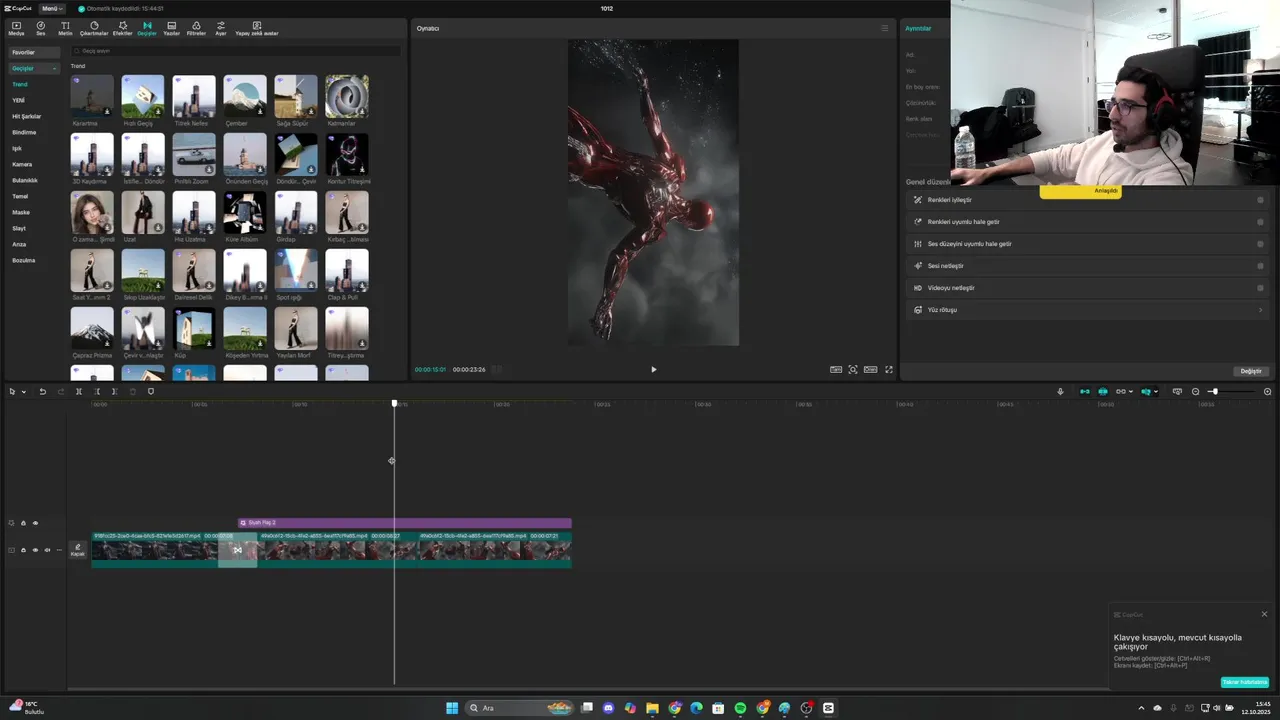Select the Siyah Flaş 2 effect clip
The height and width of the screenshot is (720, 1280).
coord(405,523)
